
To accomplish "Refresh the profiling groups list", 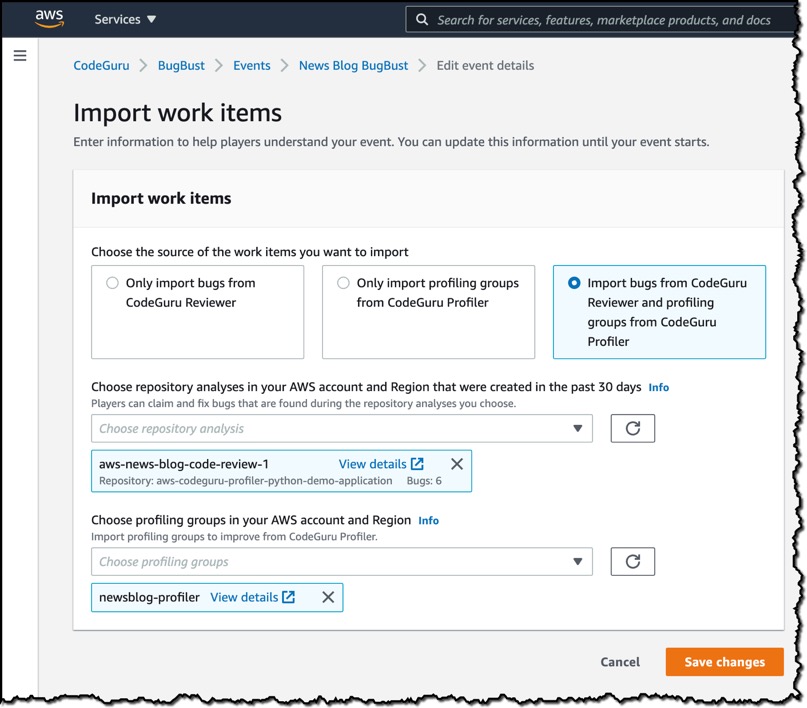I will coord(633,561).
